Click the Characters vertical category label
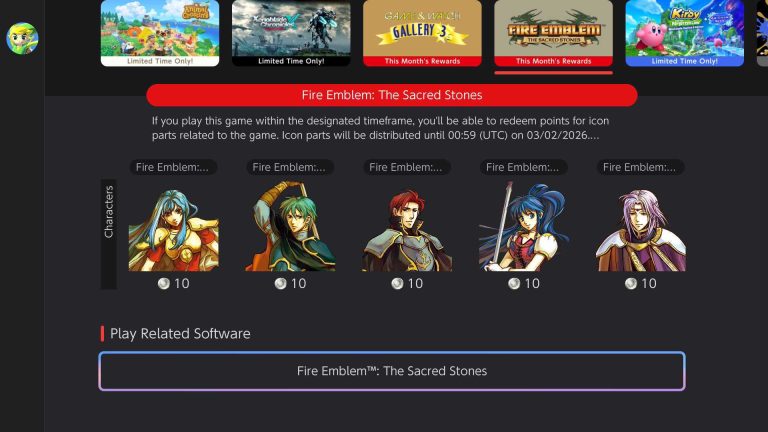Screen dimensions: 768x432 point(109,234)
